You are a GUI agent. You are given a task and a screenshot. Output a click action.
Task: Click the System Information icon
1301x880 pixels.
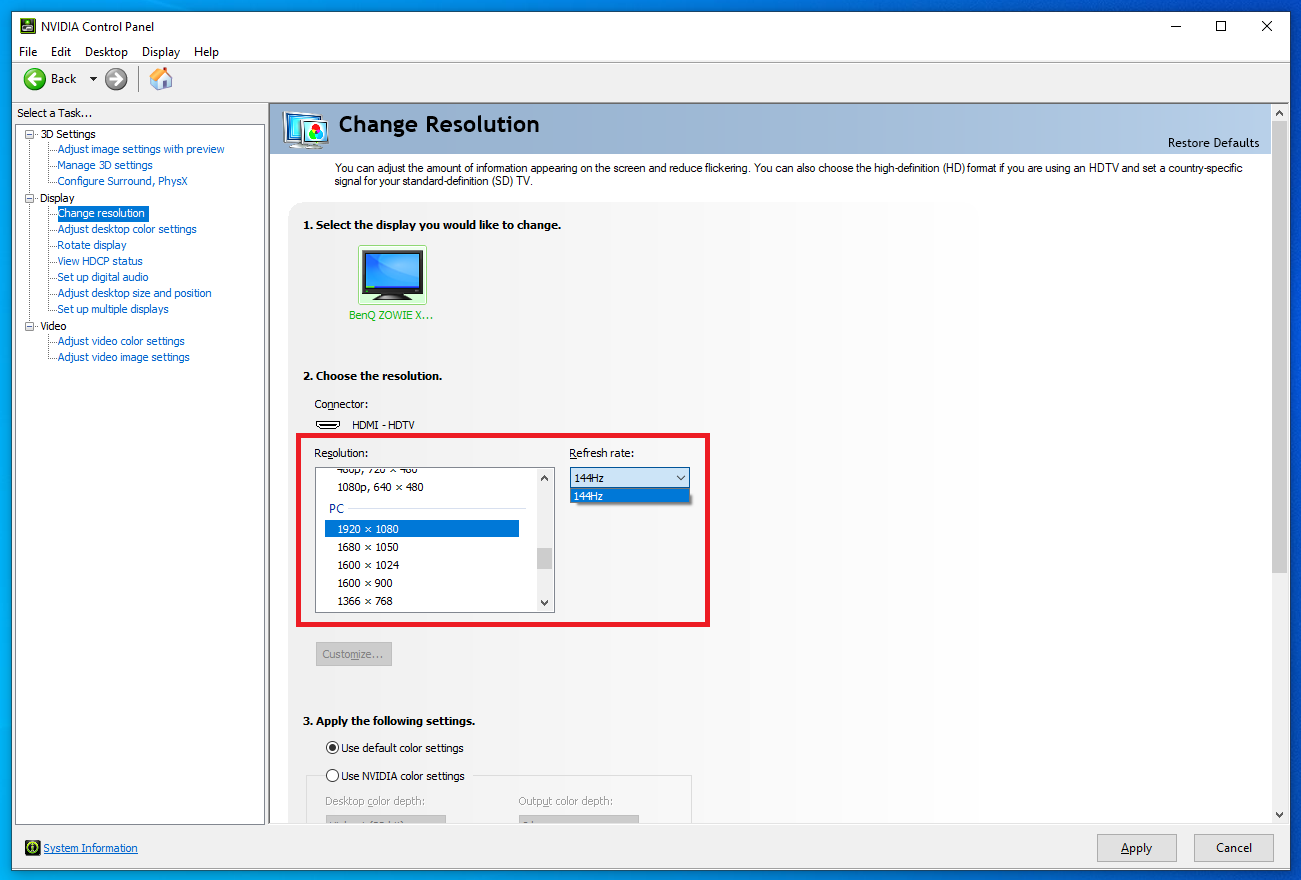pyautogui.click(x=33, y=848)
